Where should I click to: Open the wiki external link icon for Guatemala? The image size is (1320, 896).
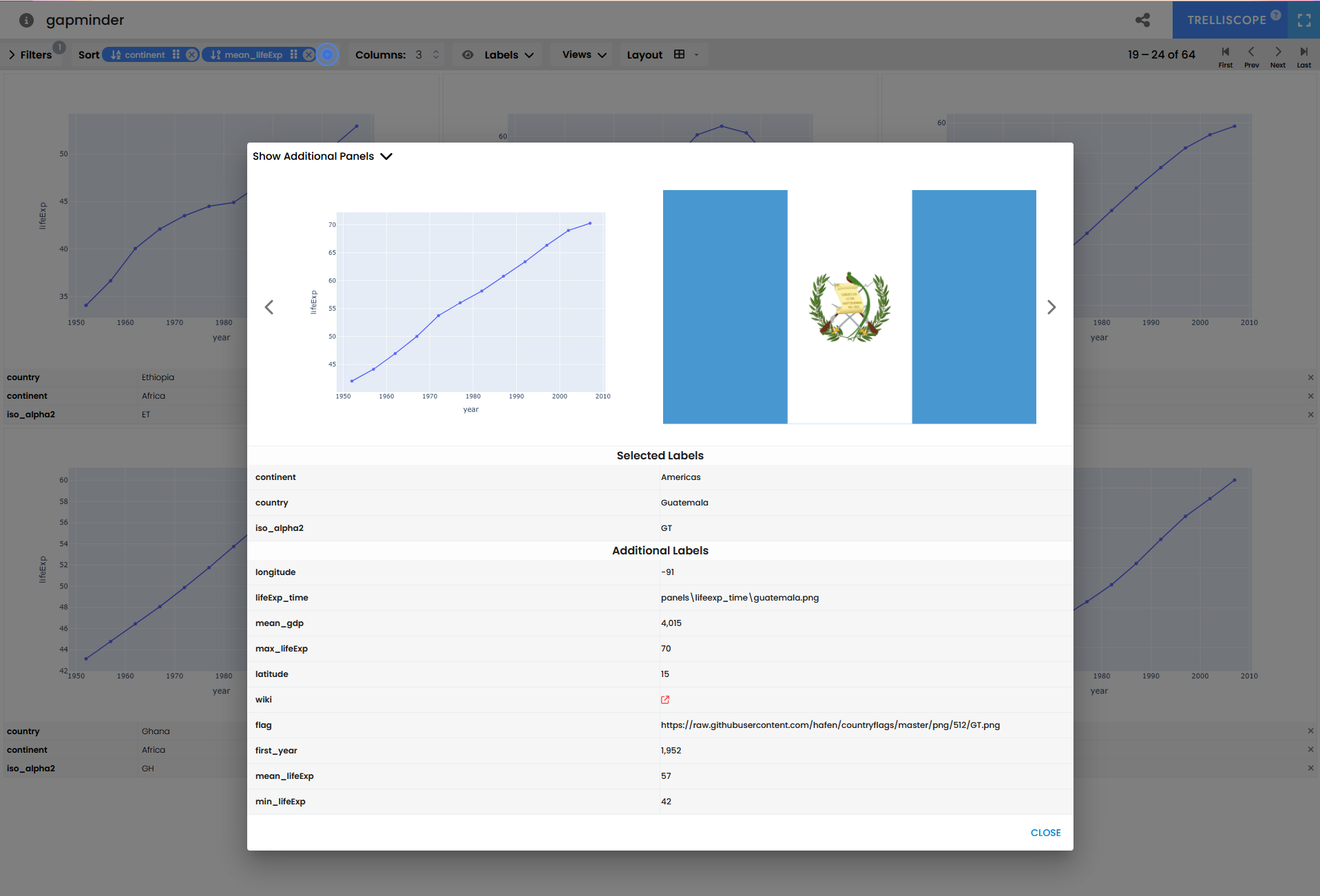(664, 700)
